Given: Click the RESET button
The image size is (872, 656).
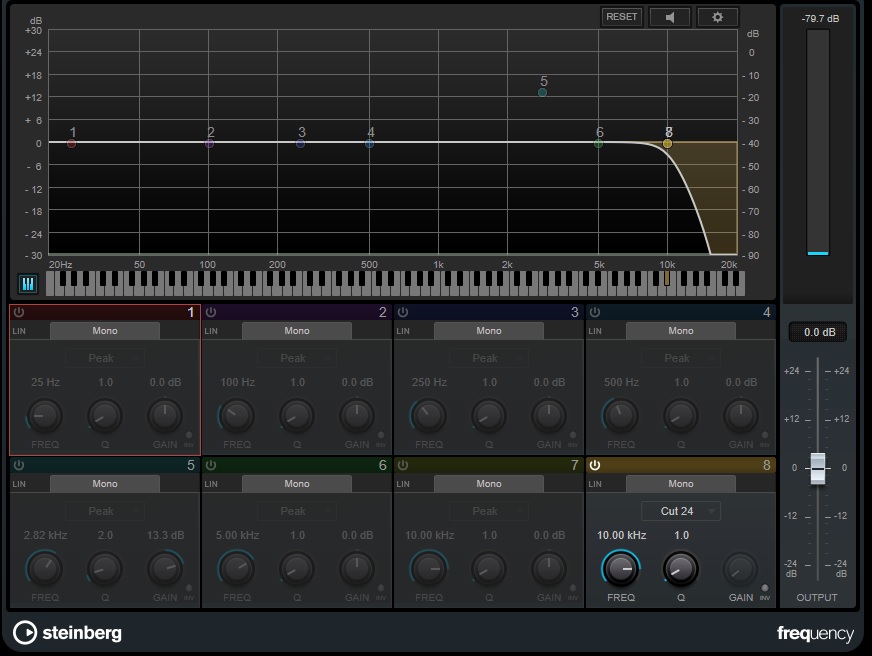Looking at the screenshot, I should [621, 17].
